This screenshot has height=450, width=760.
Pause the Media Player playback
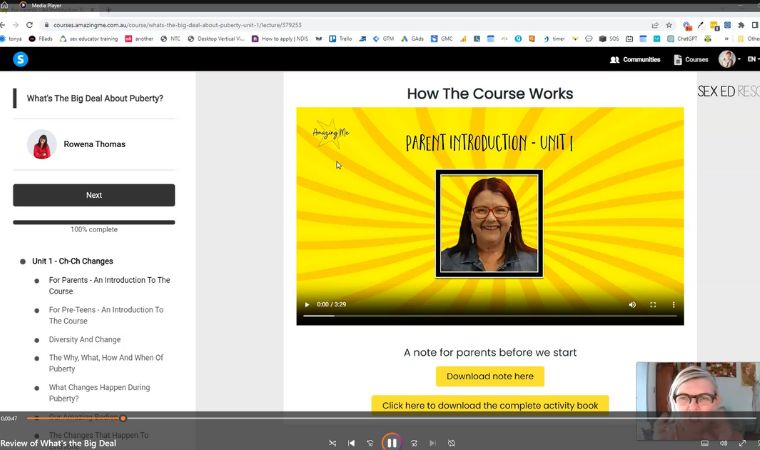click(392, 442)
